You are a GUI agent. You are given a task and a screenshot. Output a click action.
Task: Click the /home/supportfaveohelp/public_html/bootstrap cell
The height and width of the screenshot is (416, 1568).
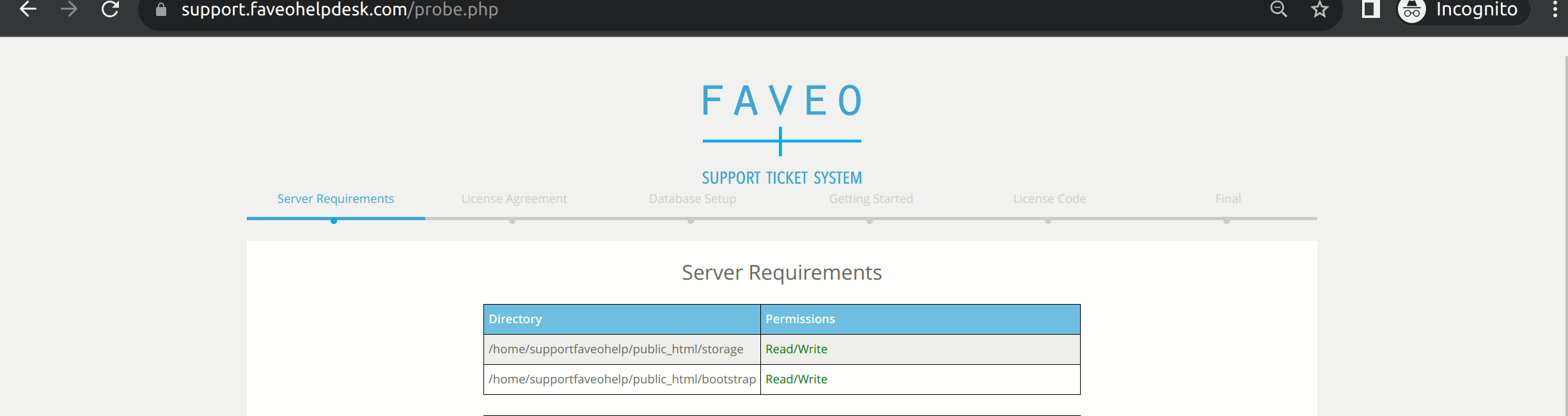pos(622,380)
